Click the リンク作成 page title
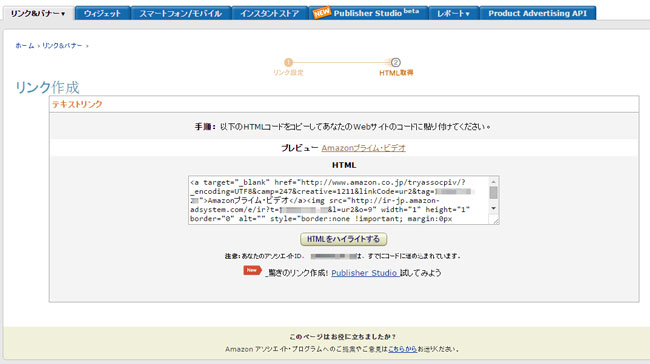Image resolution: width=650 pixels, height=364 pixels. coord(47,87)
